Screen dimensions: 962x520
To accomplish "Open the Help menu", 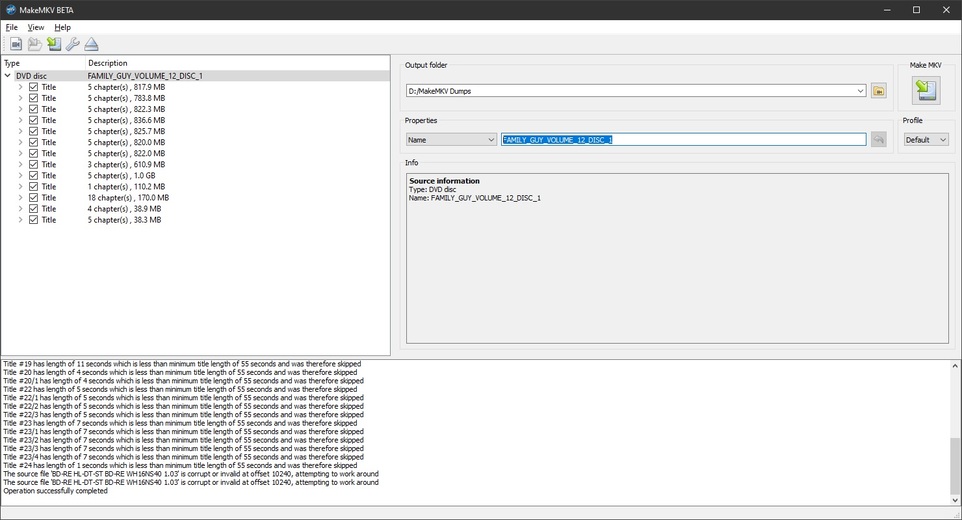I will point(63,27).
